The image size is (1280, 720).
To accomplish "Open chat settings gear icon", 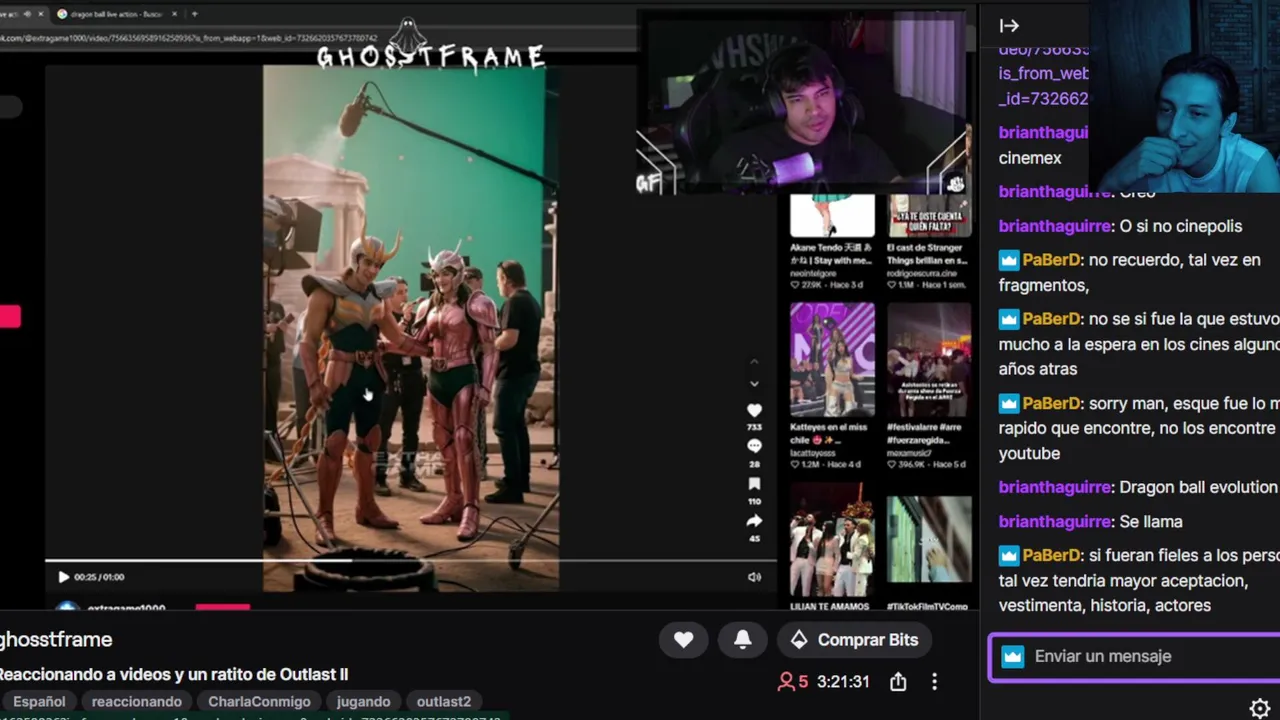I will point(1260,708).
